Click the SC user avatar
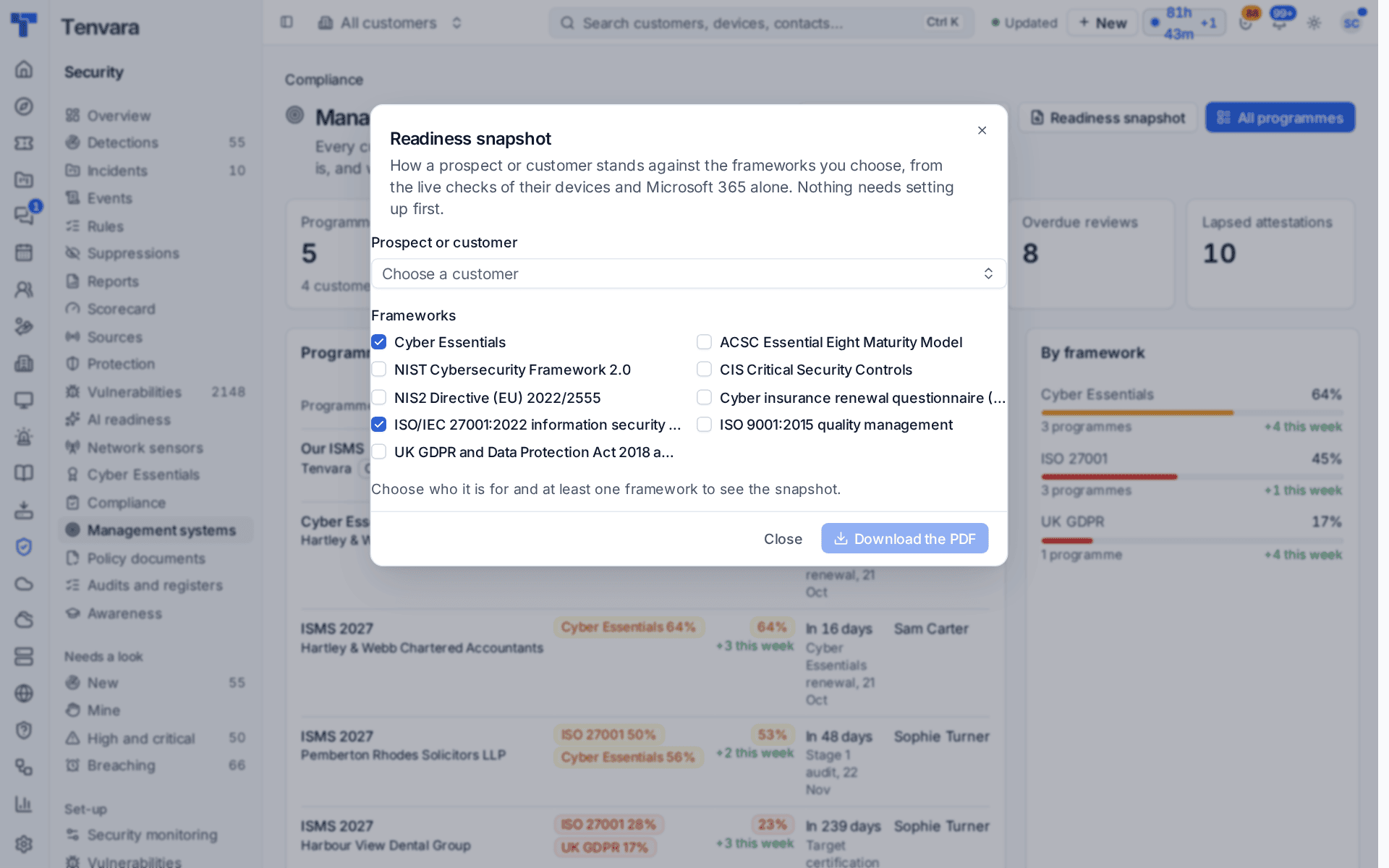The height and width of the screenshot is (868, 1389). 1351,23
